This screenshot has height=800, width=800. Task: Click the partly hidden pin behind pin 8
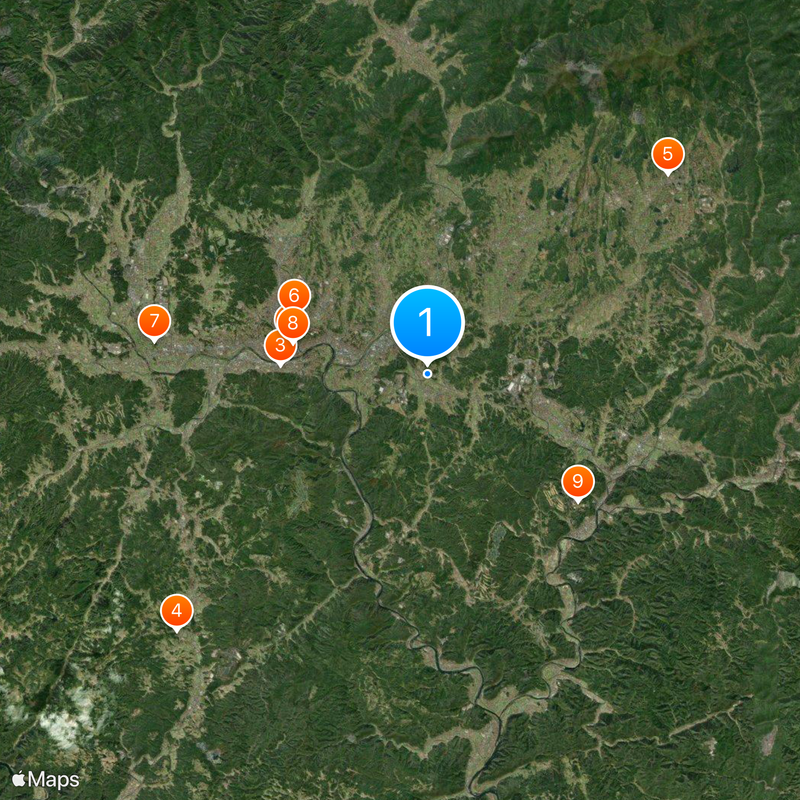277,317
